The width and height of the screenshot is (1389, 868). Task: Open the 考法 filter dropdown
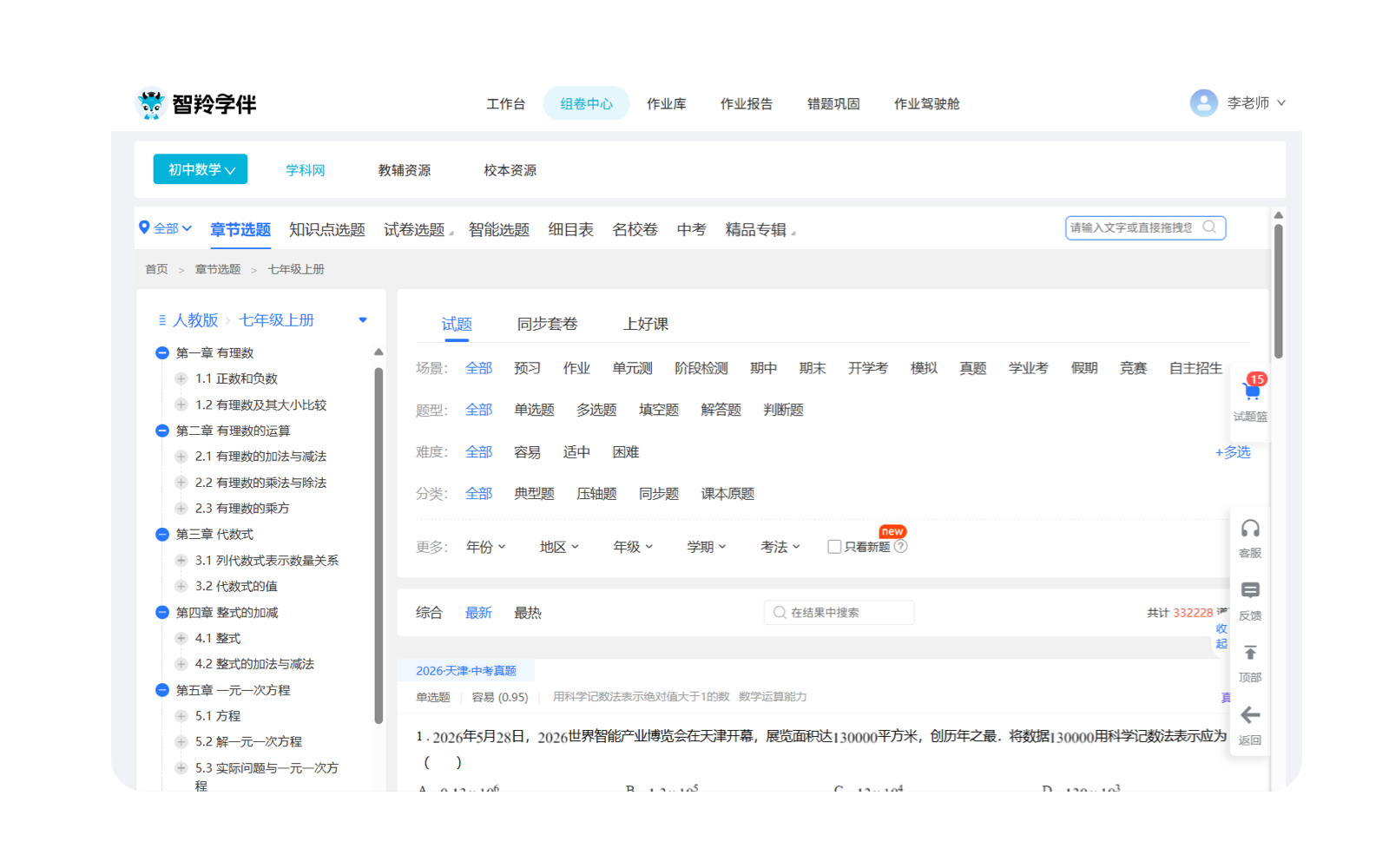click(x=780, y=547)
